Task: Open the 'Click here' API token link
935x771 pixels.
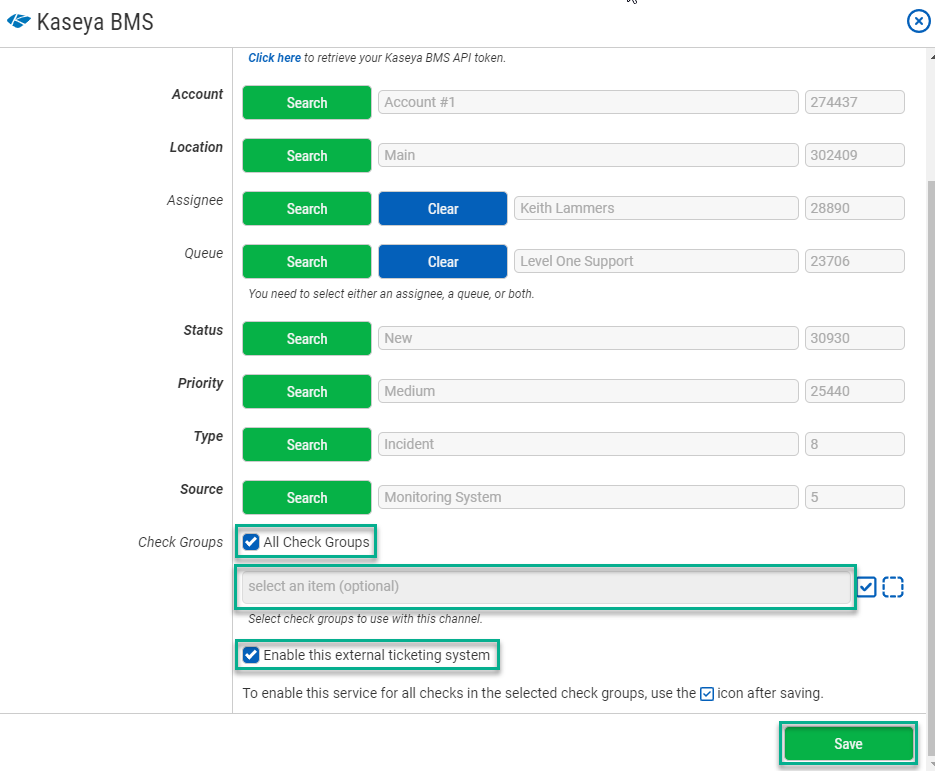Action: 274,57
